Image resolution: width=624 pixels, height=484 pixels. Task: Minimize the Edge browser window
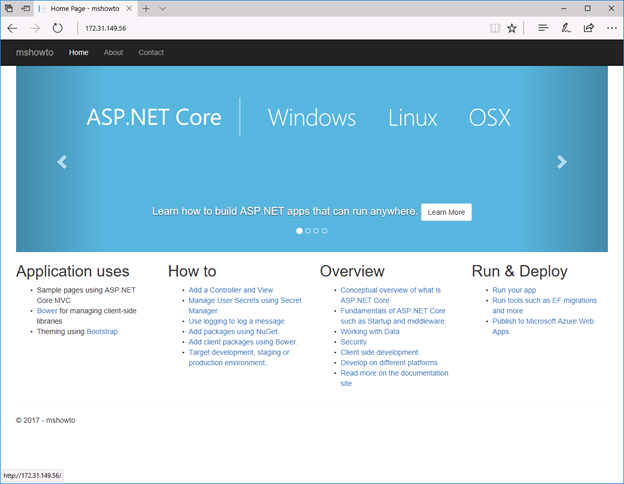(x=564, y=8)
